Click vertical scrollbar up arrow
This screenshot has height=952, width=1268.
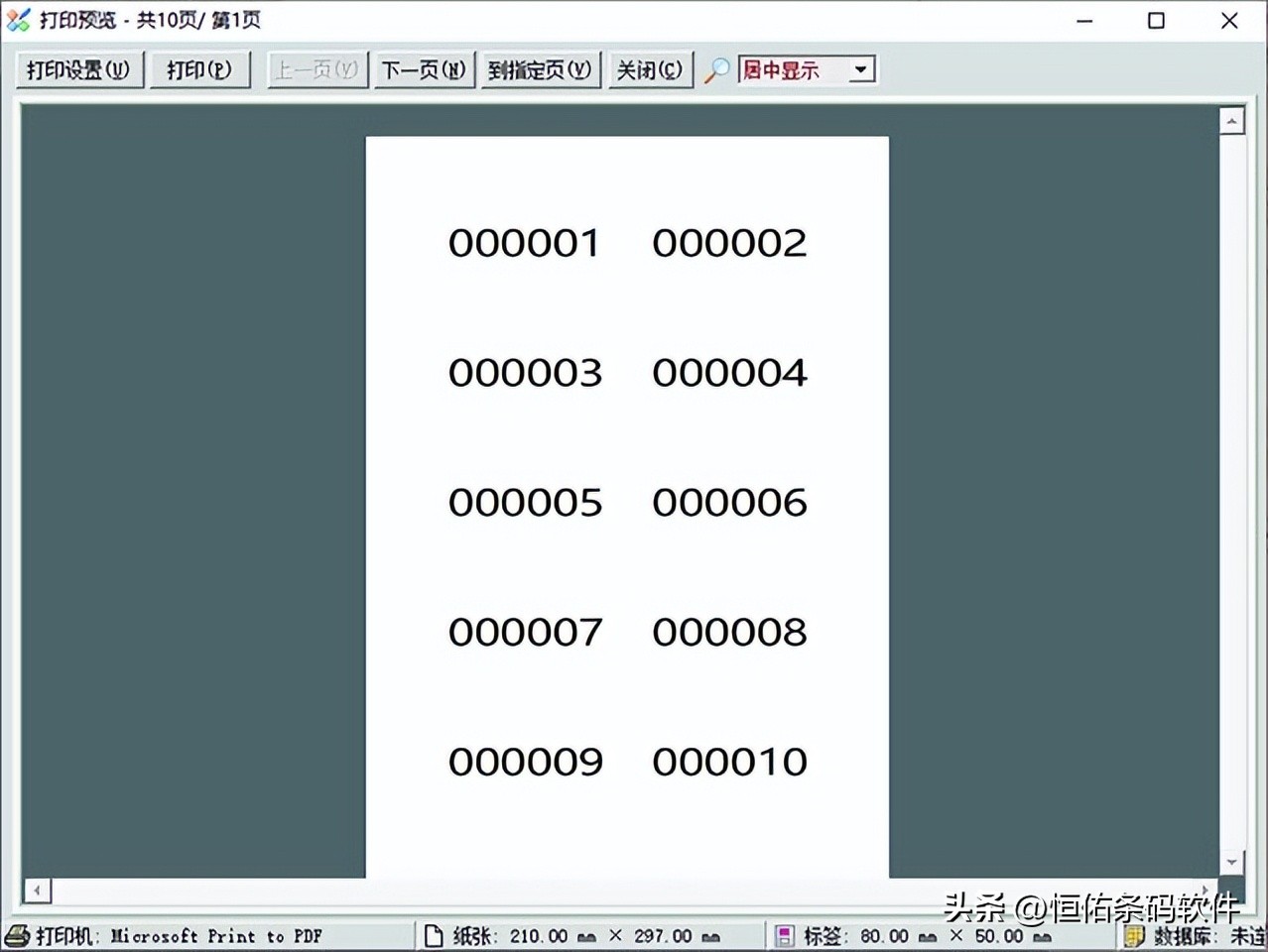(x=1231, y=121)
